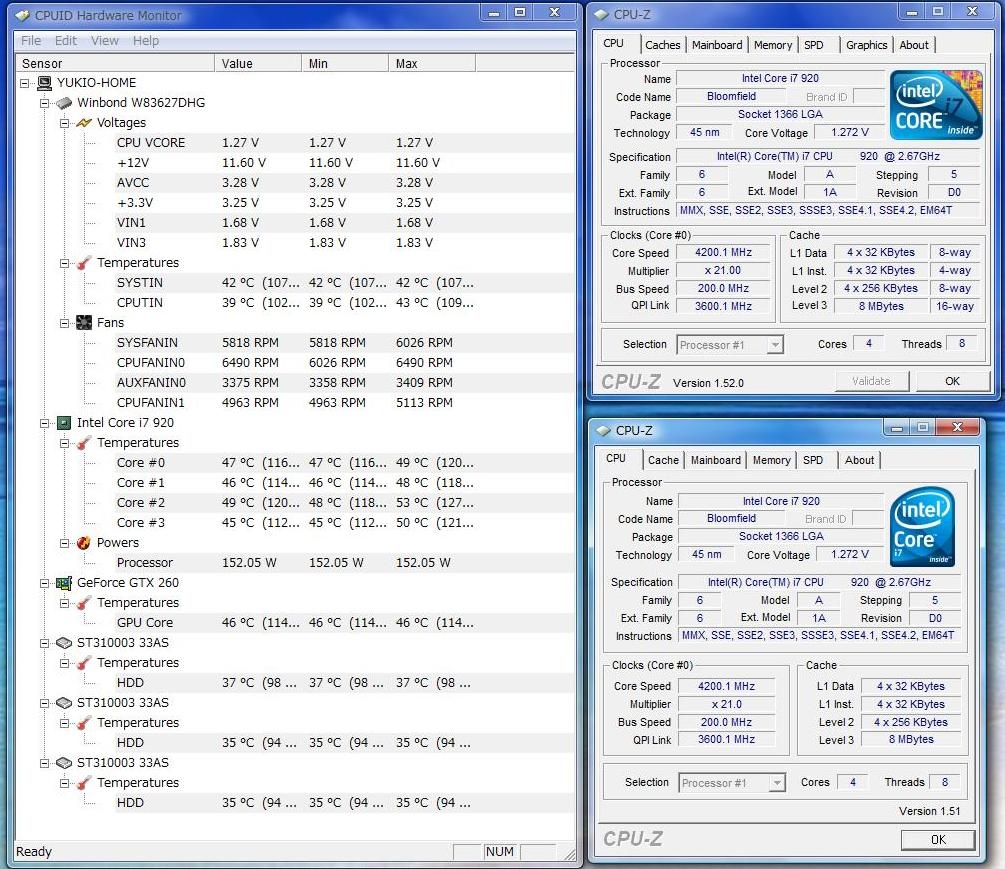Collapse the Winbond W83627DHG node
The width and height of the screenshot is (1005, 869).
(x=44, y=103)
